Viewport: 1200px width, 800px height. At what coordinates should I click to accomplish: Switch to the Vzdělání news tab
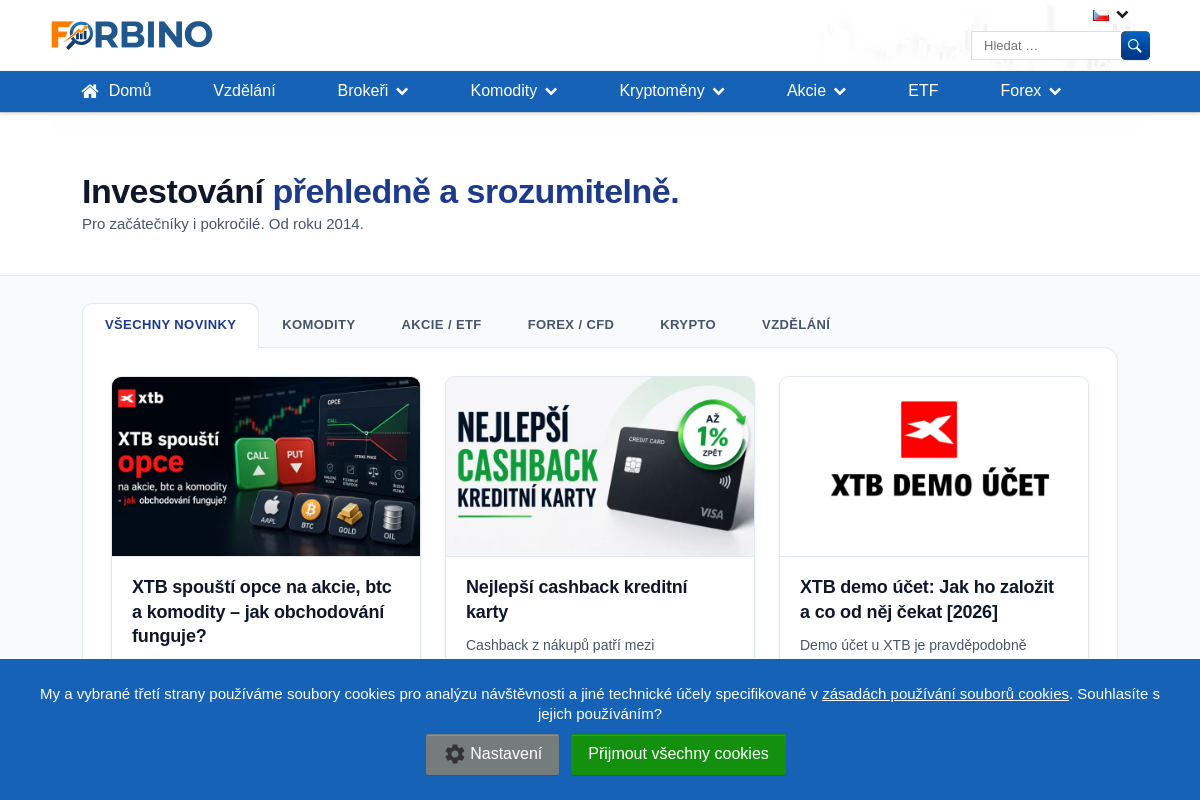click(x=796, y=325)
